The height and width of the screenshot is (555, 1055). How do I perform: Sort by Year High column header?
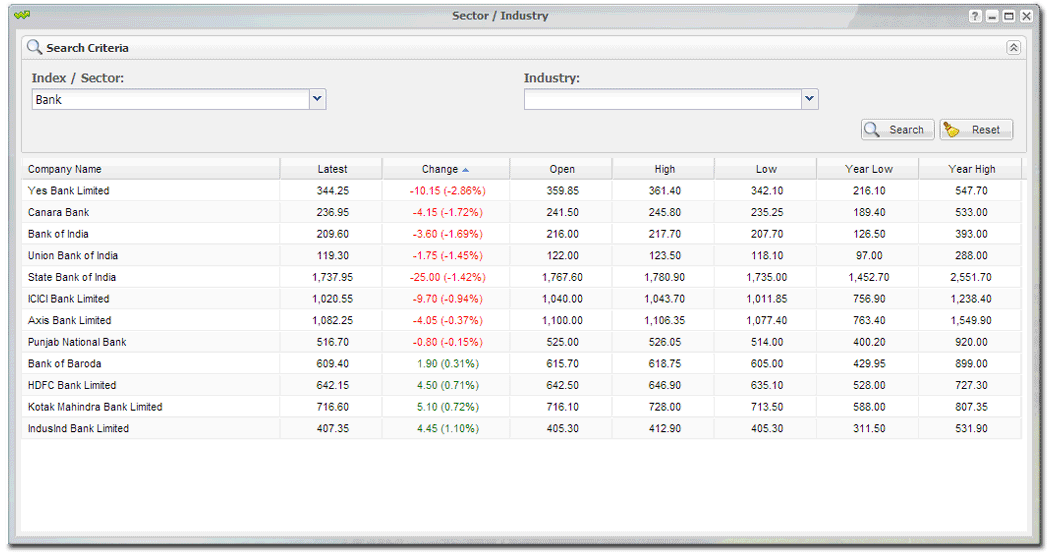click(971, 170)
